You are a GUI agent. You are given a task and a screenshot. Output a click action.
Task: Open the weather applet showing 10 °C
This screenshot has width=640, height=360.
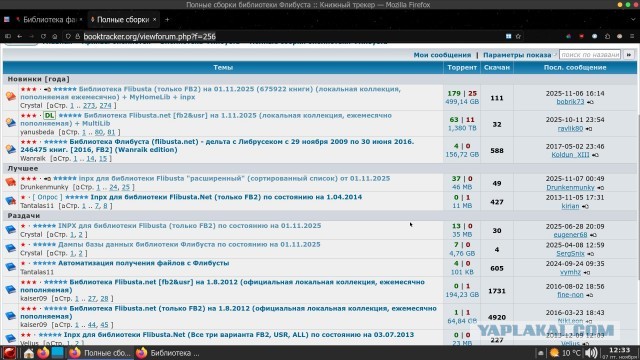pos(565,353)
